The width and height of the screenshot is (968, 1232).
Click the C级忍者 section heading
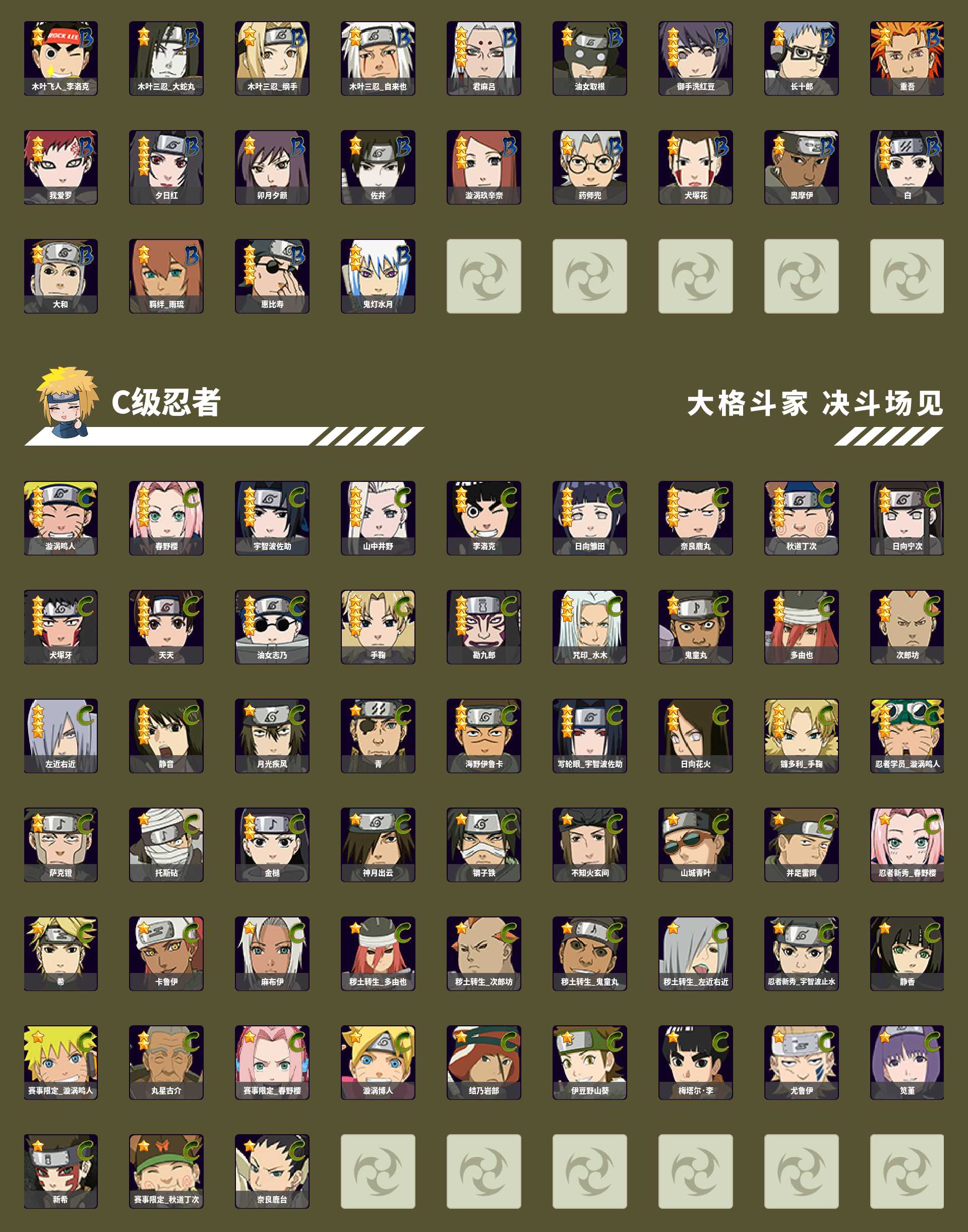(x=165, y=403)
